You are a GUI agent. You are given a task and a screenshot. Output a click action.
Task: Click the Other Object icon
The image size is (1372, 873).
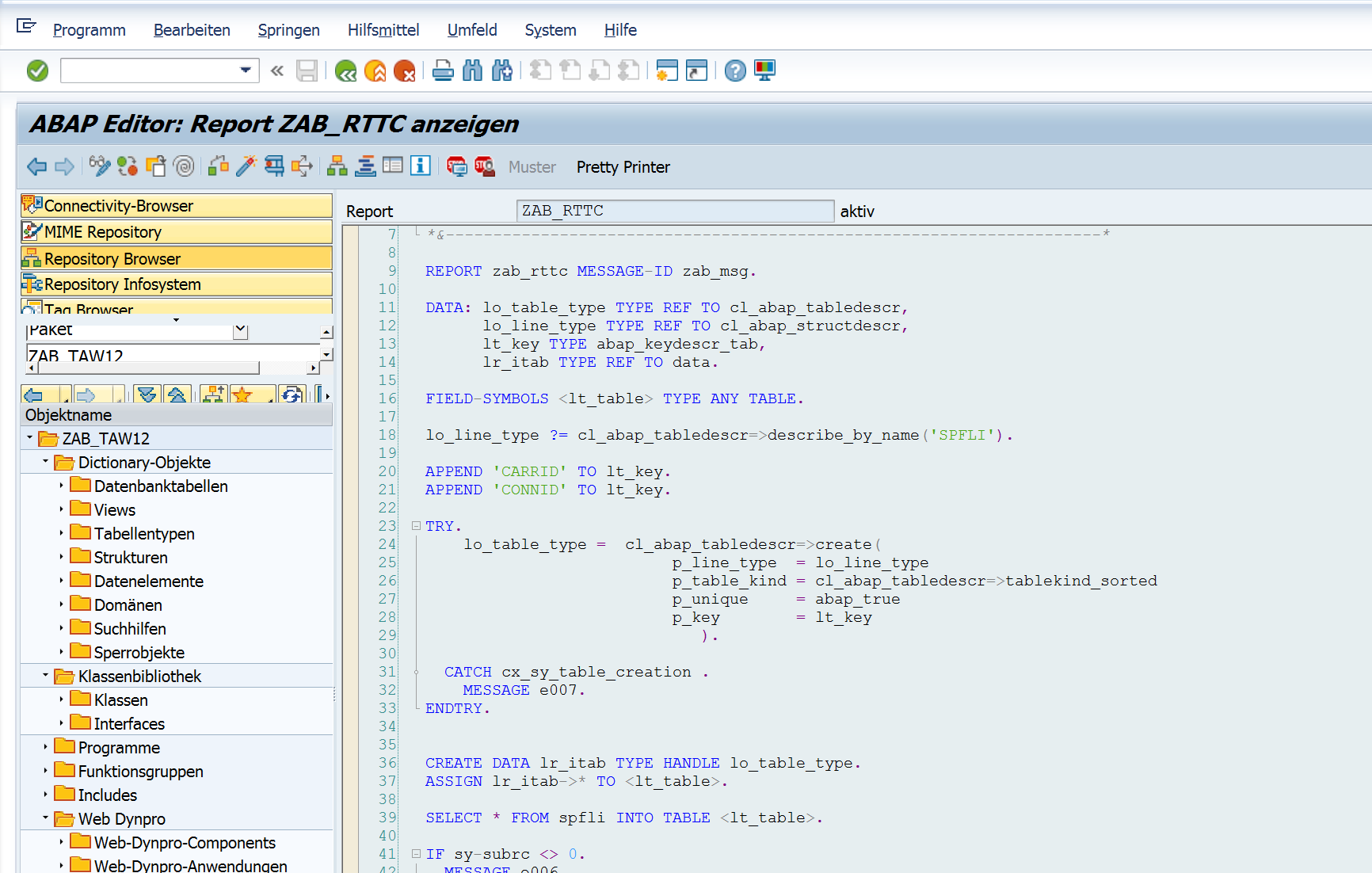click(155, 166)
